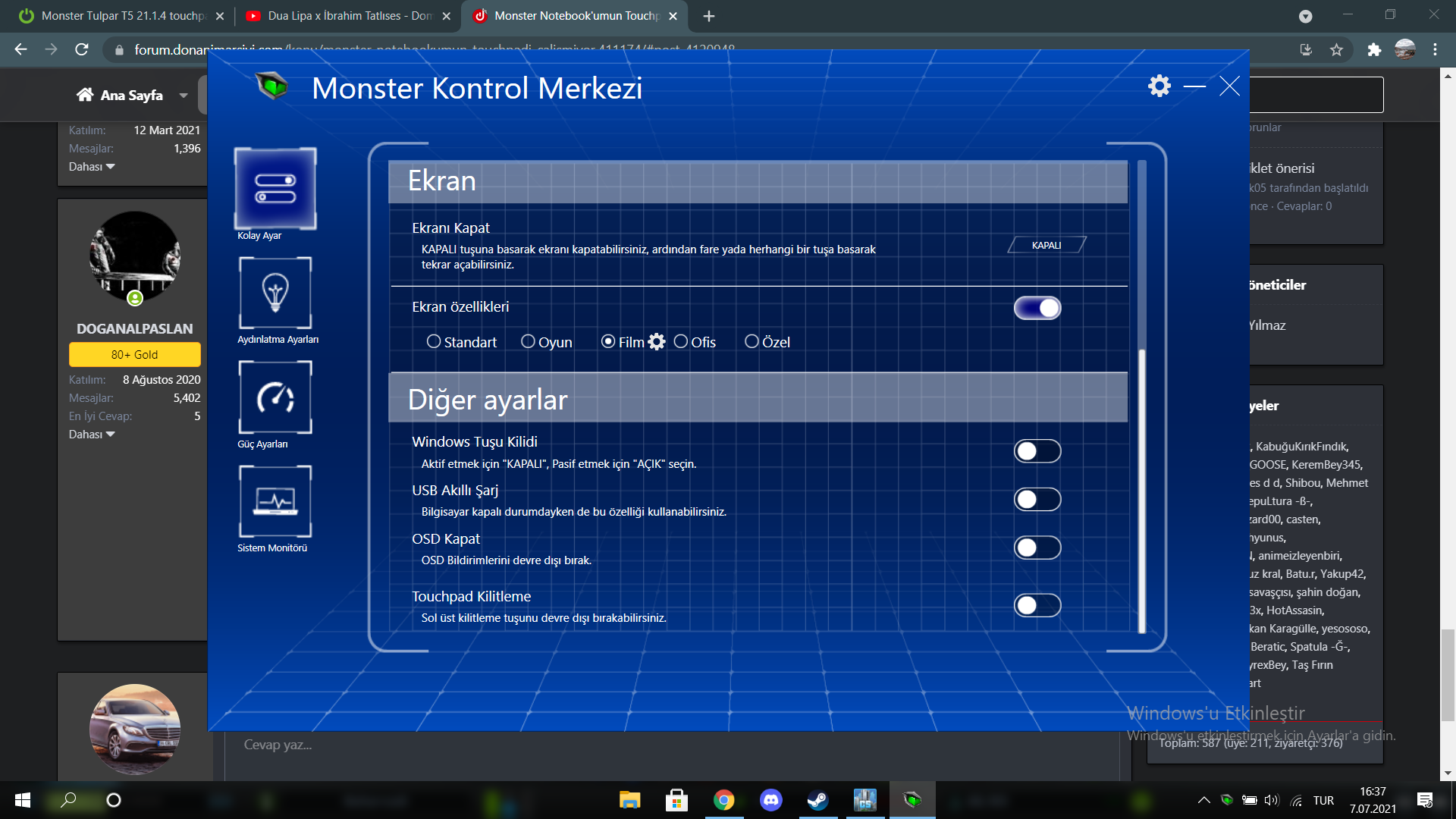Open Steam from the taskbar
1456x819 pixels.
(817, 800)
